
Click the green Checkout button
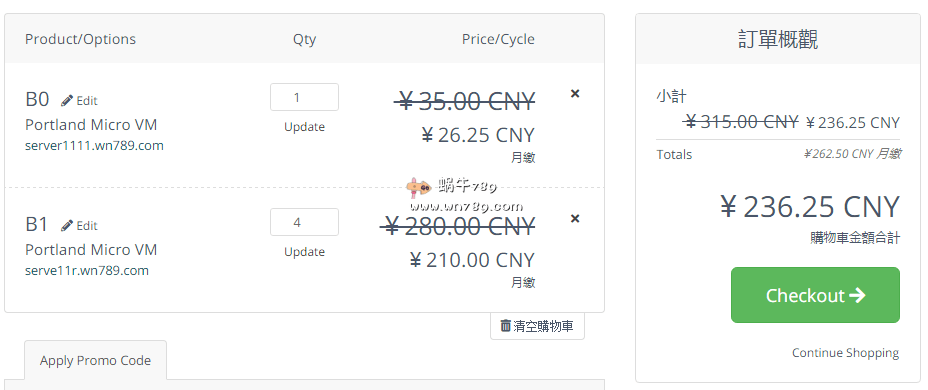(x=815, y=295)
